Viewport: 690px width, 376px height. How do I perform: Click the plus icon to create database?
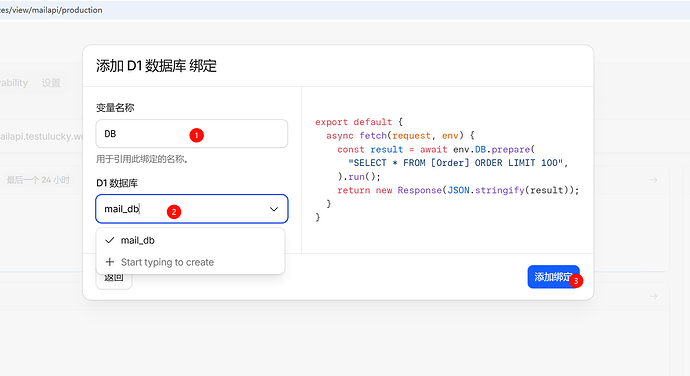coord(110,262)
